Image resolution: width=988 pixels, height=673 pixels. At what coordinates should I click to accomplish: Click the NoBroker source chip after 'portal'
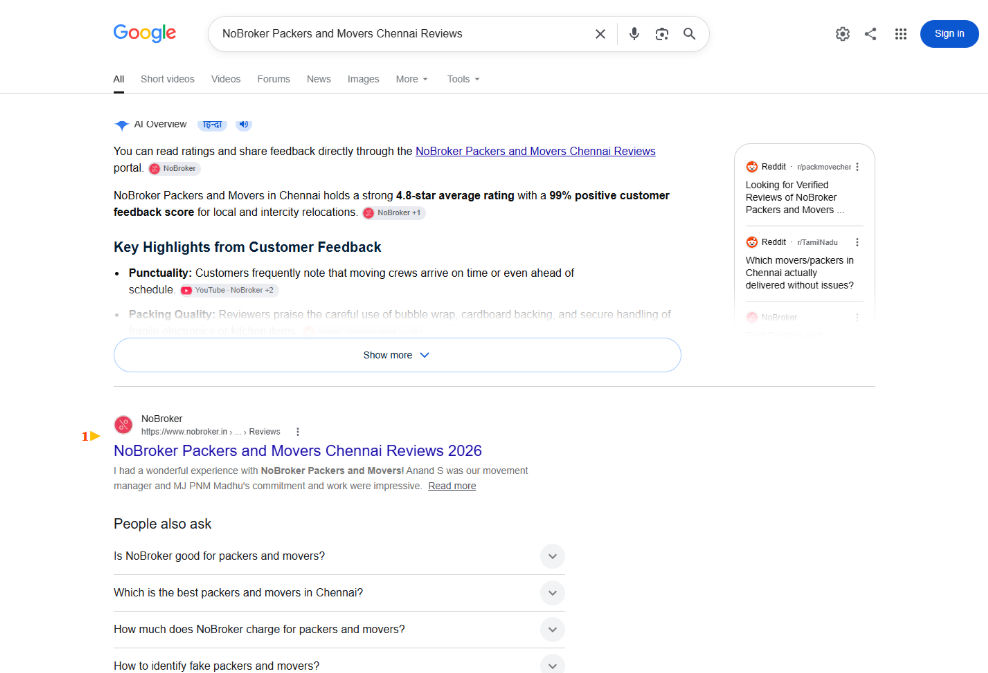pos(174,168)
